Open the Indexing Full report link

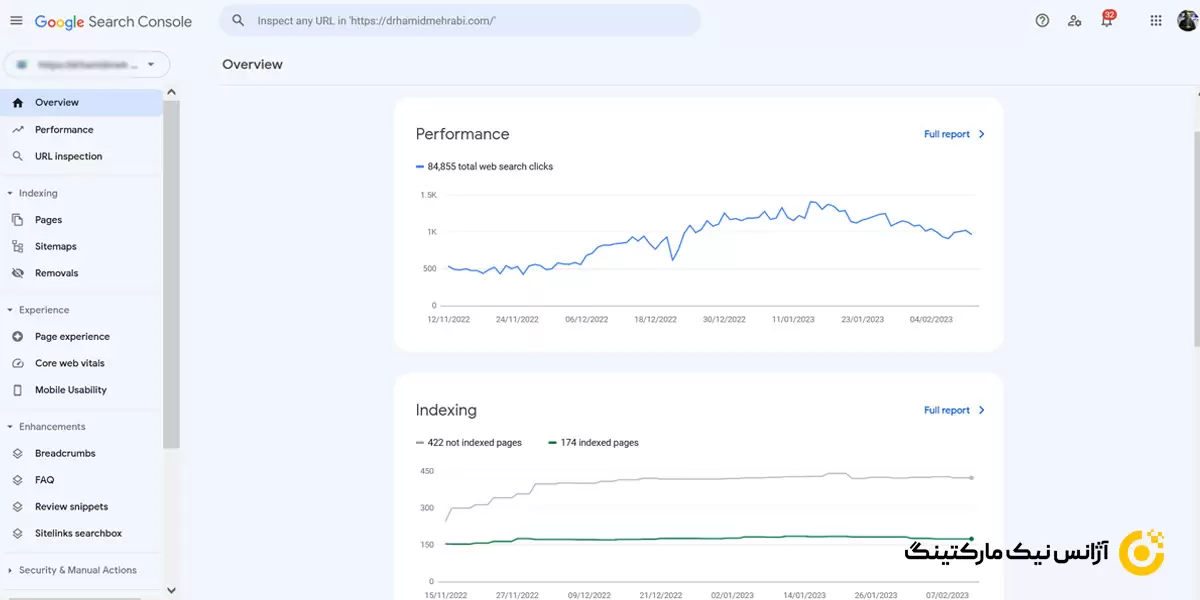(x=954, y=410)
